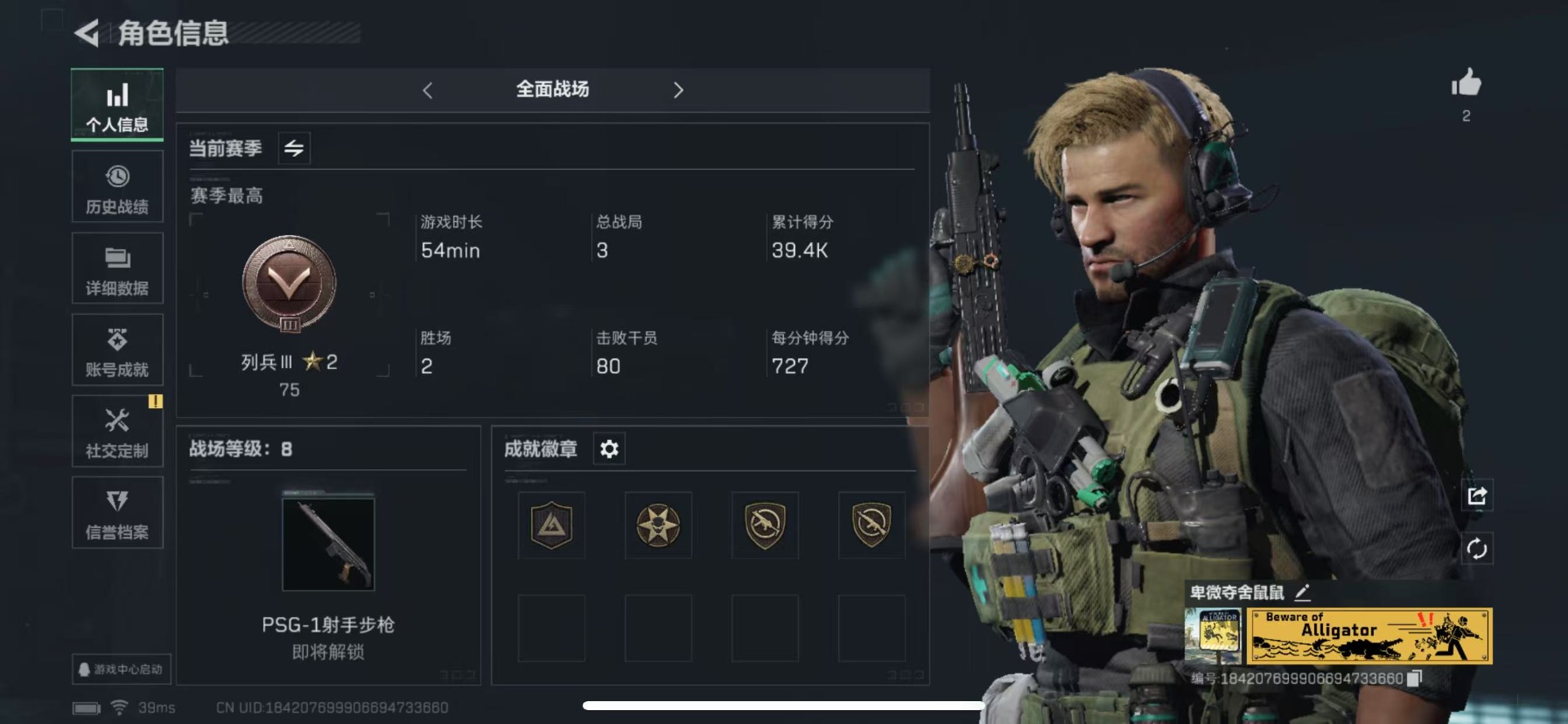Toggle the 当前赛季 season switch
The height and width of the screenshot is (724, 1568).
pos(294,148)
